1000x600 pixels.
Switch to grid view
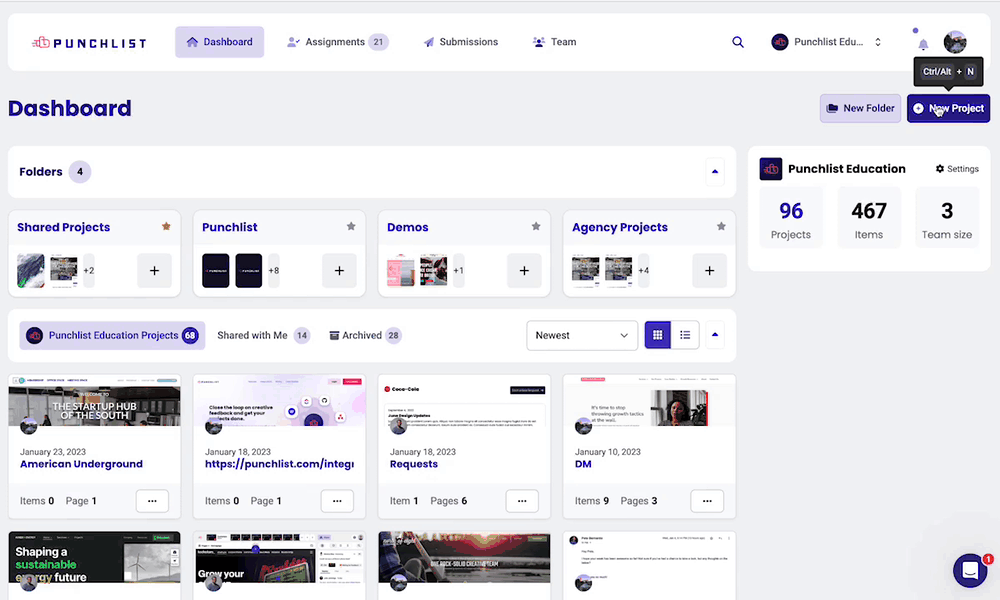[x=658, y=335]
